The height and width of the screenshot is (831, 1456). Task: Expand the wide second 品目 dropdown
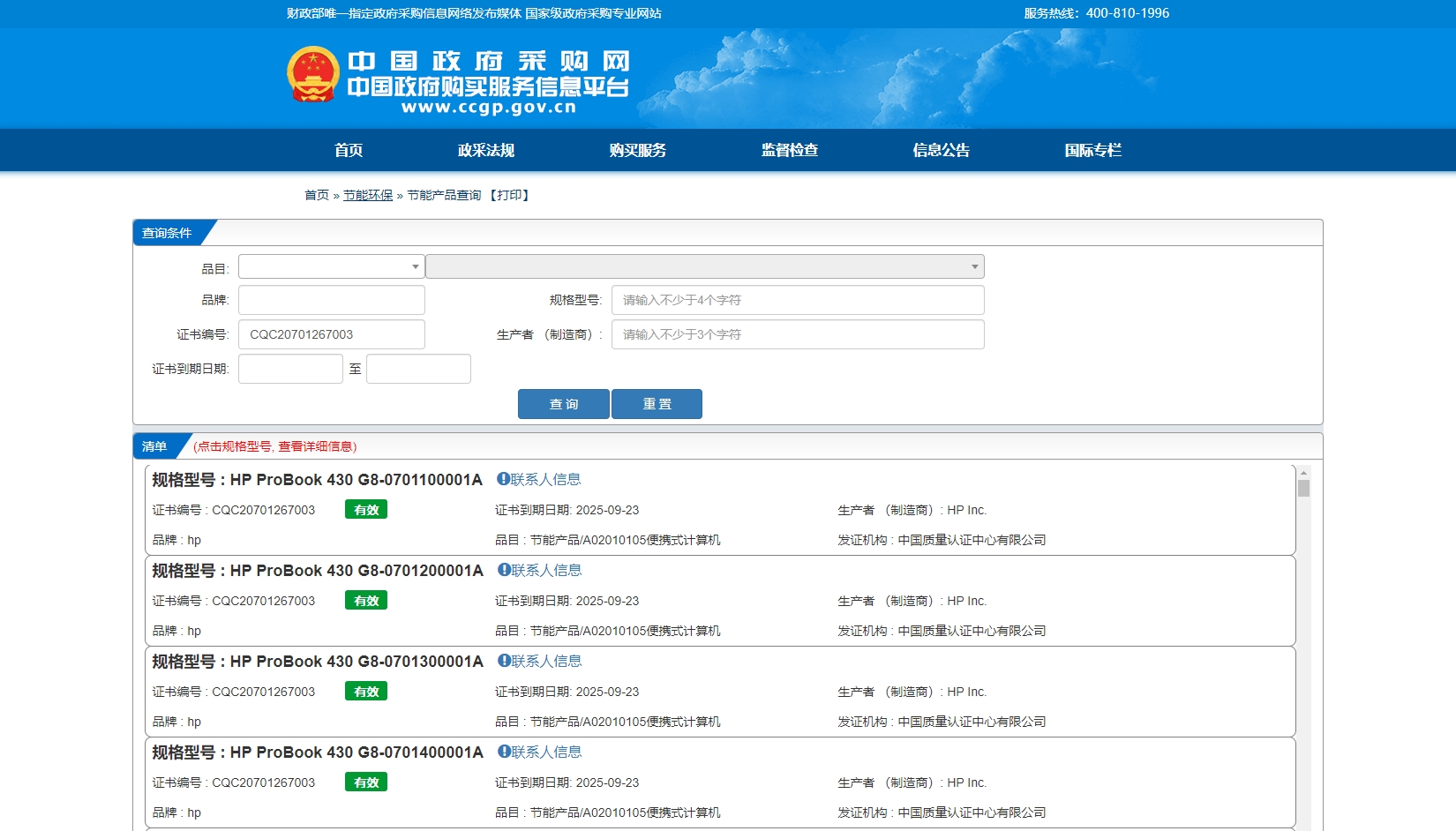coord(705,266)
